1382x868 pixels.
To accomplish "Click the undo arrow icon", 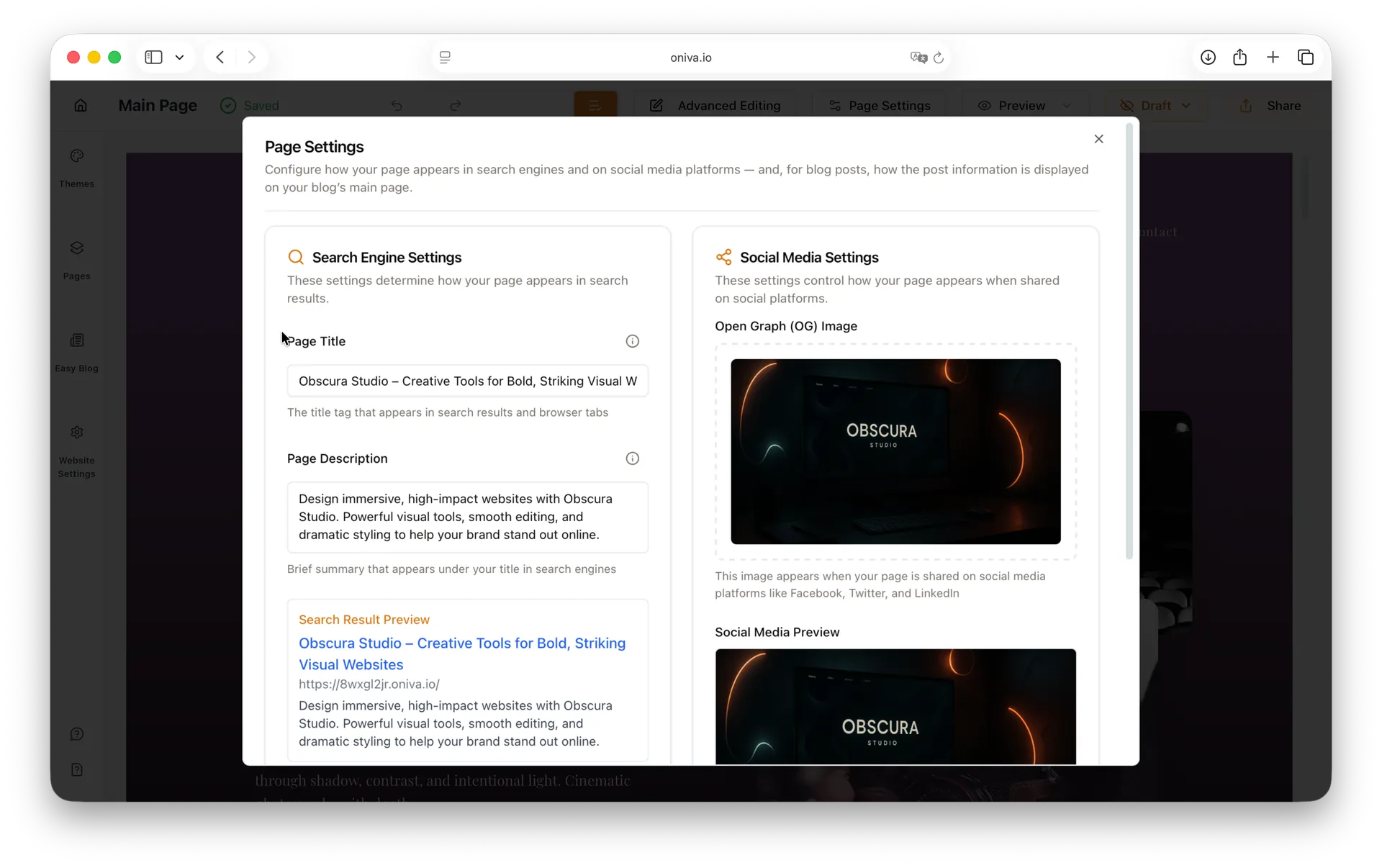I will click(x=397, y=106).
